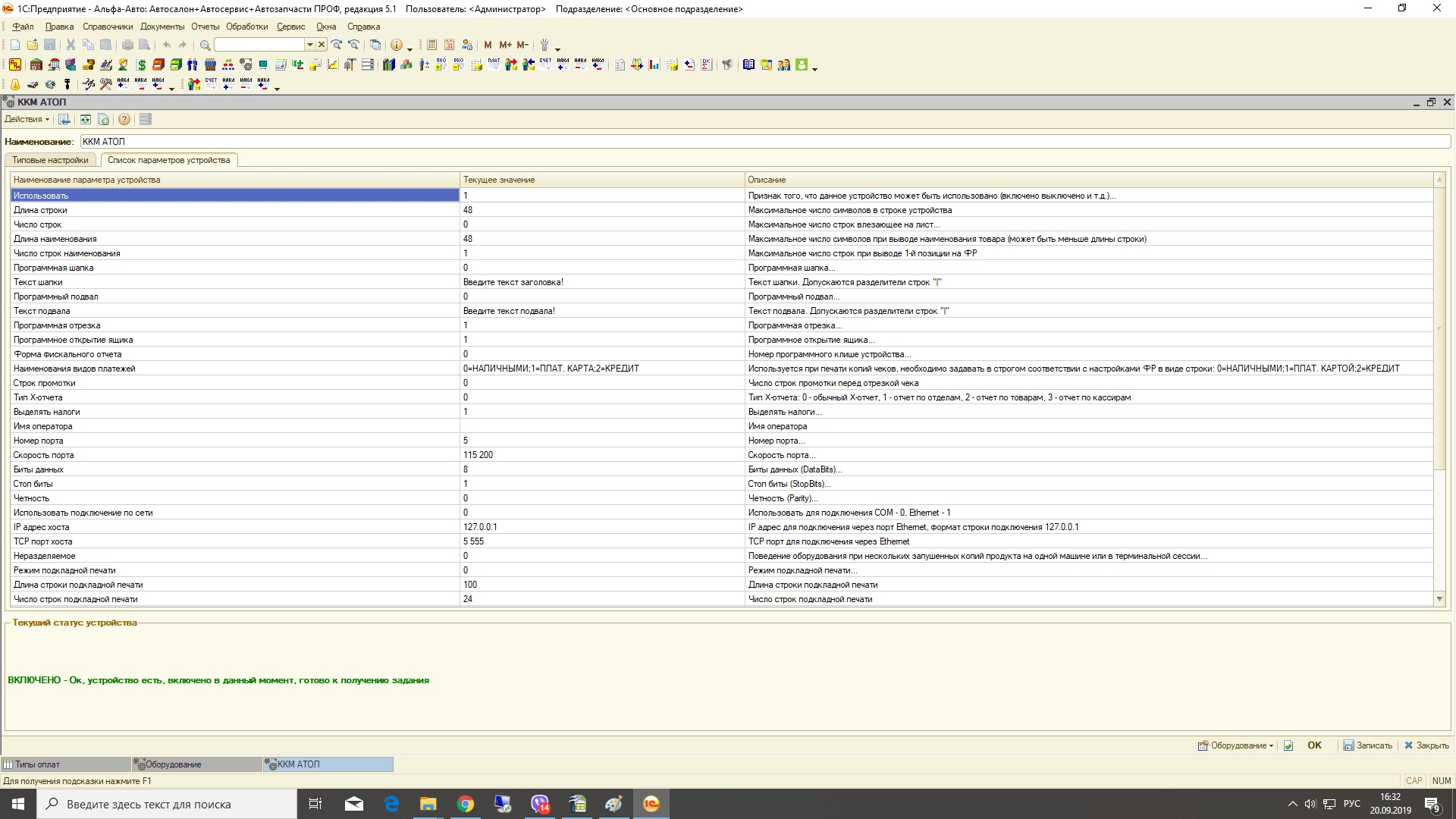
Task: Click the IP адрес хоста value 127.0.0.1
Action: pyautogui.click(x=480, y=527)
